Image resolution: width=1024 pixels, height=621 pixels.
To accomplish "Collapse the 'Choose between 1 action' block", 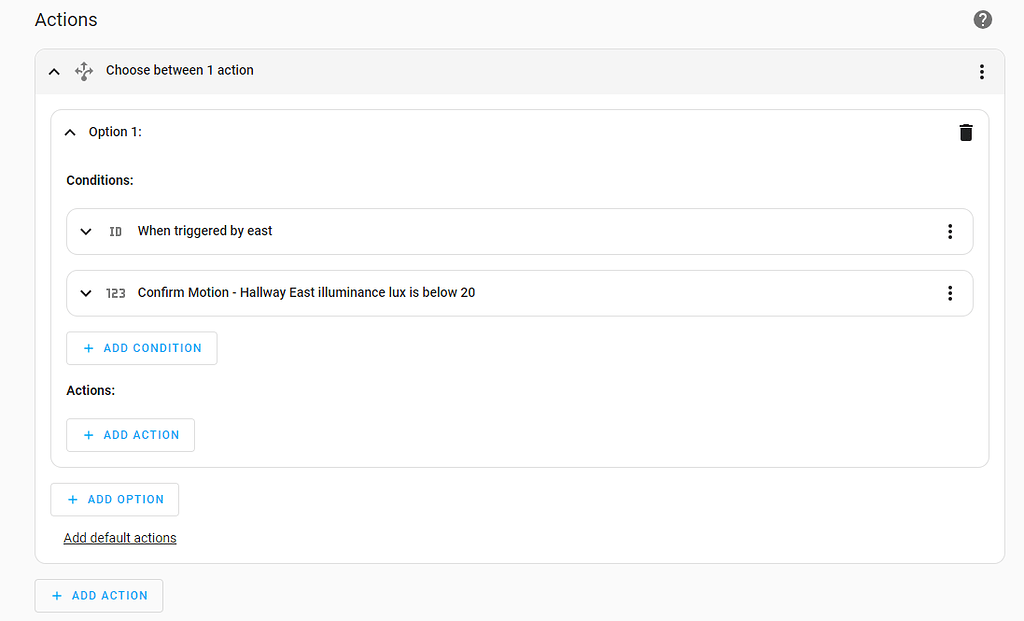I will tap(55, 71).
